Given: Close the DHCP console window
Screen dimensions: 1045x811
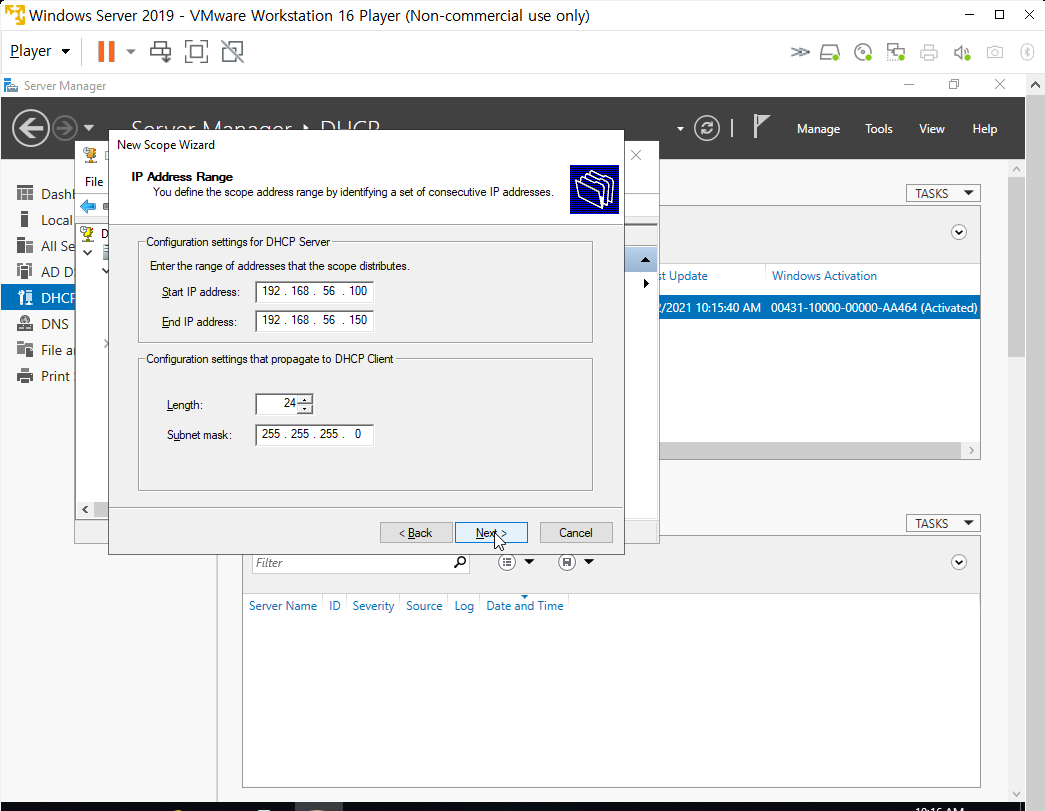Looking at the screenshot, I should point(636,155).
